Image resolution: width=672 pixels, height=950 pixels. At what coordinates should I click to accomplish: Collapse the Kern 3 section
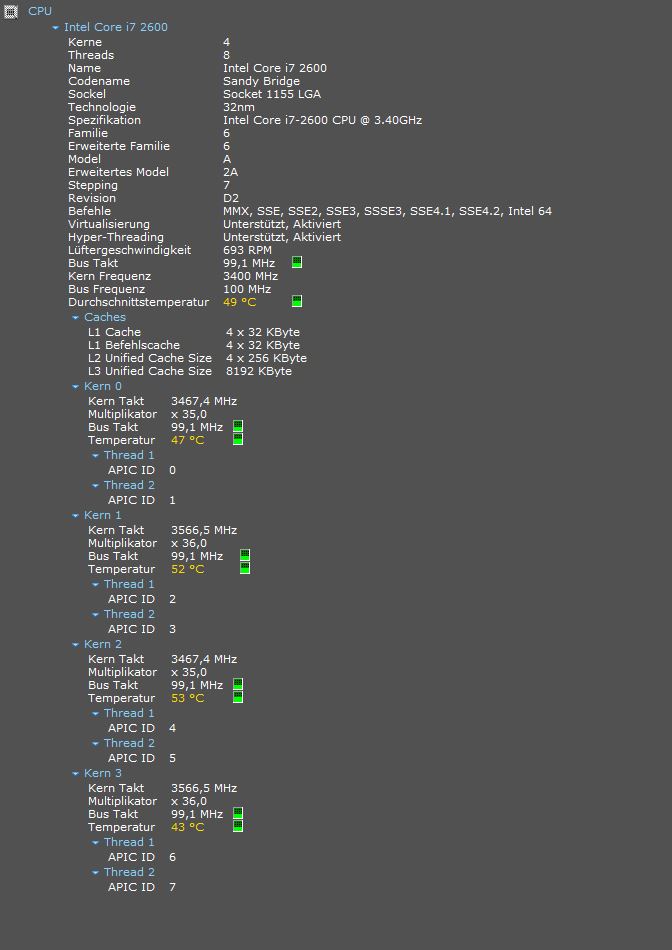[x=76, y=774]
